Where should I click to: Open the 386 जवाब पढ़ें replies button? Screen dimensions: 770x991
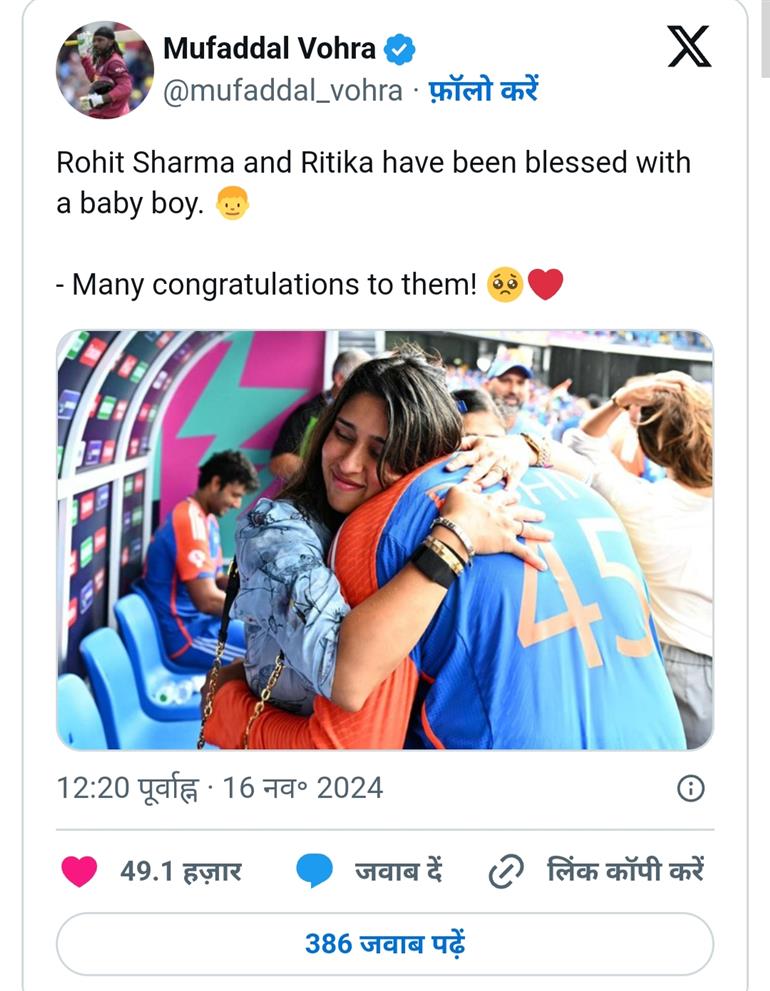(x=385, y=943)
